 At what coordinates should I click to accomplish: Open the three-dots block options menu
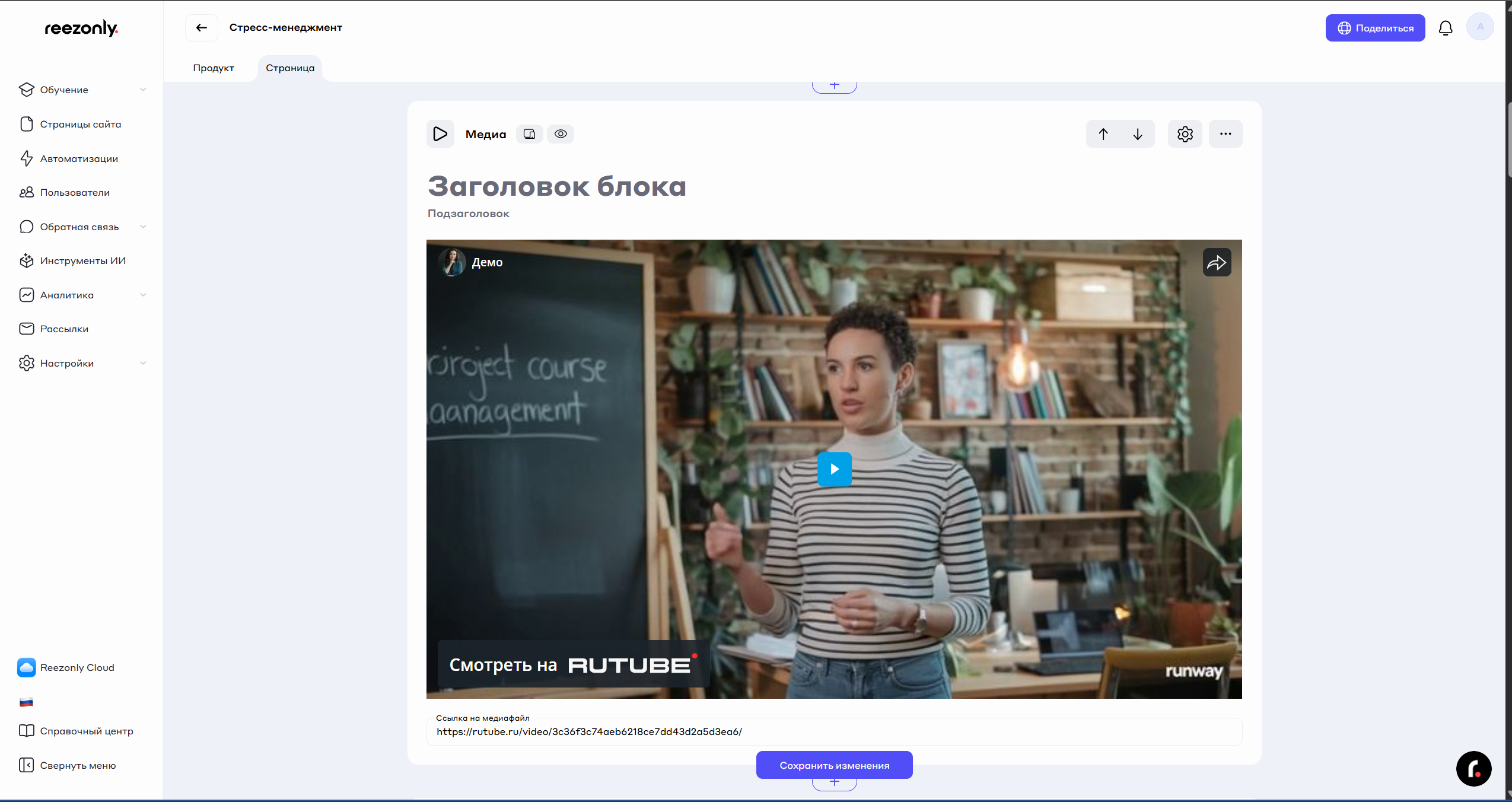pos(1225,134)
